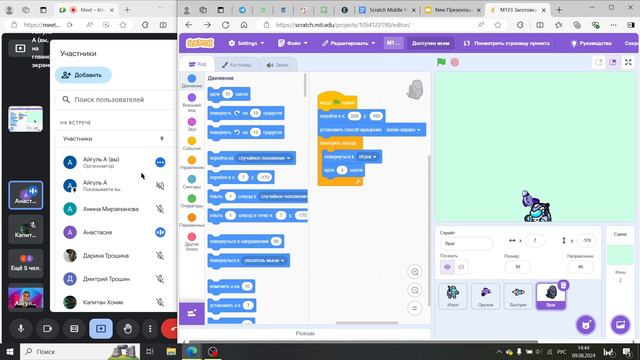Viewport: 640px width, 360px height.
Task: Open Руководства tutorials menu
Action: pyautogui.click(x=591, y=43)
